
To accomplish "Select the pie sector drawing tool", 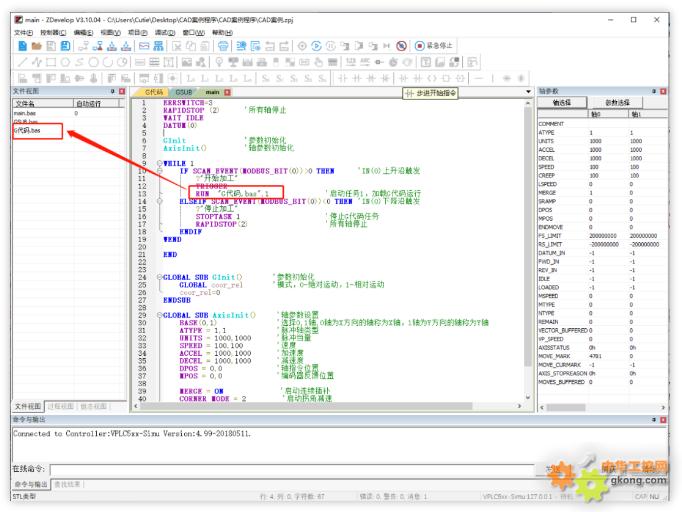I will [122, 62].
